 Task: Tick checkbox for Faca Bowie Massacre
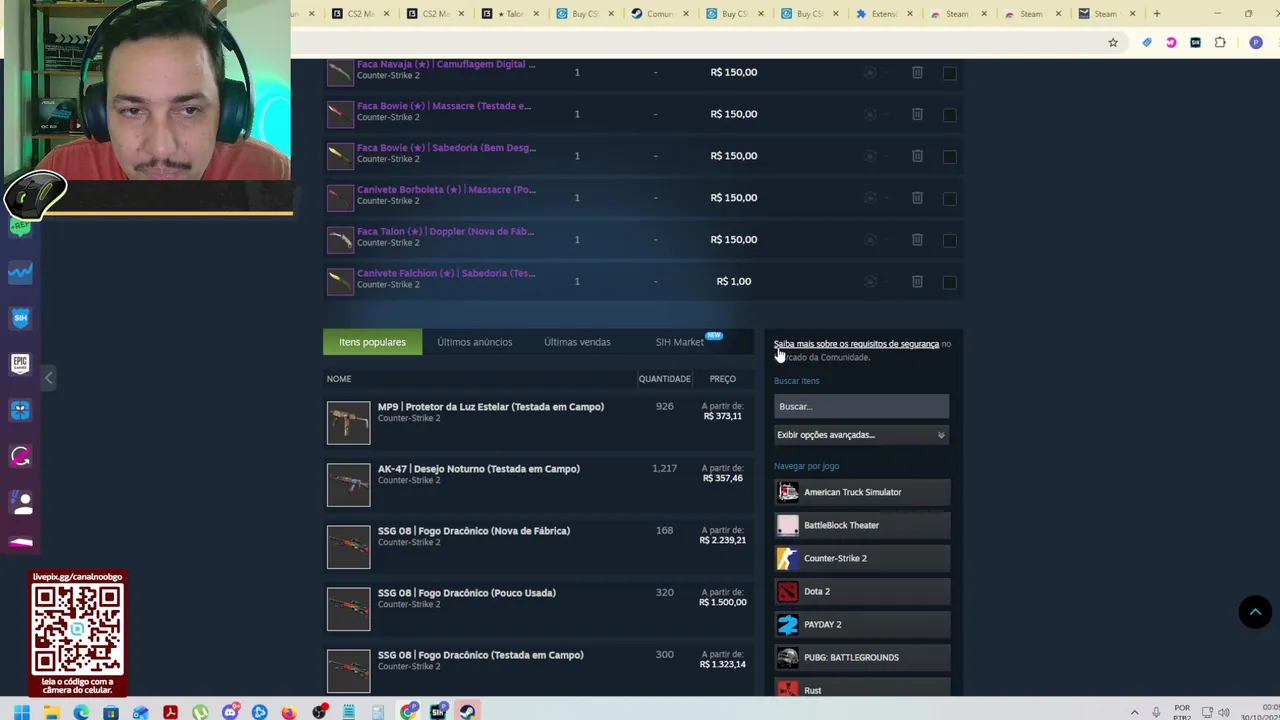(949, 115)
